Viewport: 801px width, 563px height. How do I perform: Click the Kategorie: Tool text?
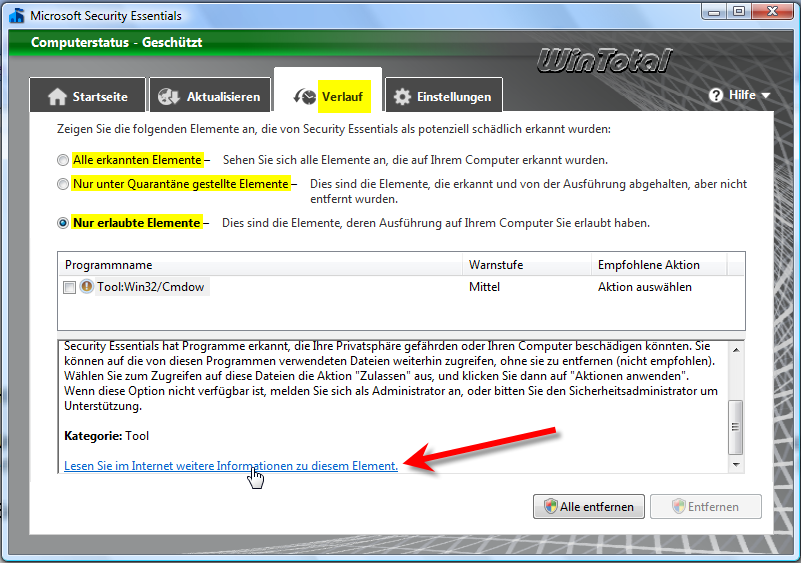[x=106, y=436]
